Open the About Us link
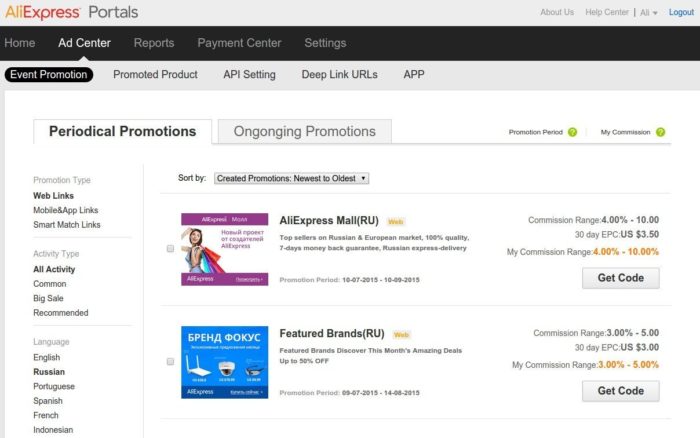 [557, 12]
